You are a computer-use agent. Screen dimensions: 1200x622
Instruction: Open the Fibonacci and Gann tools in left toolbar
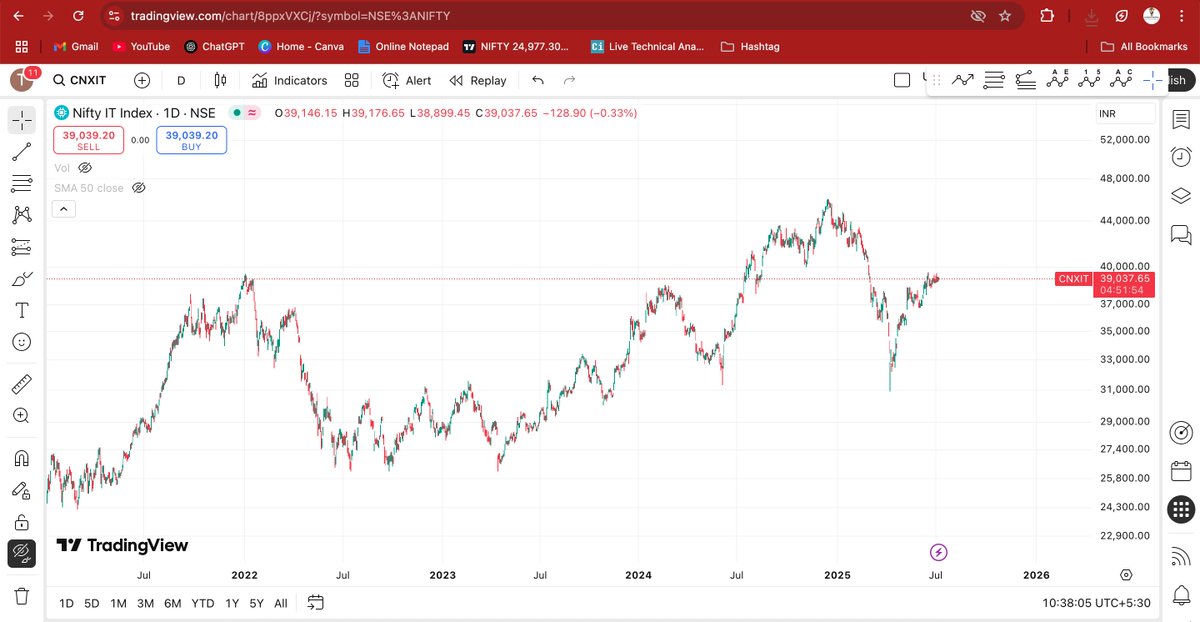(22, 184)
